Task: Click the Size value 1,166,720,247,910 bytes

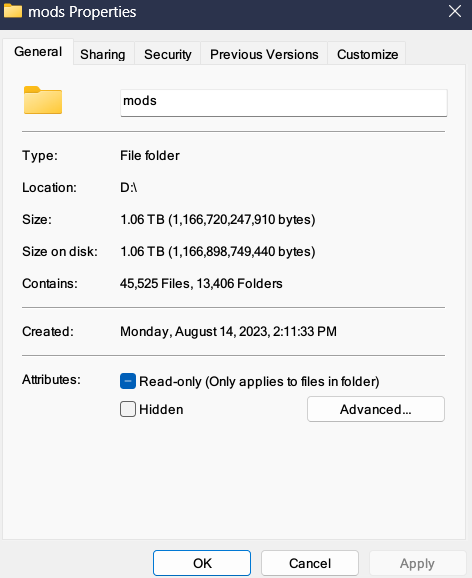Action: [218, 220]
